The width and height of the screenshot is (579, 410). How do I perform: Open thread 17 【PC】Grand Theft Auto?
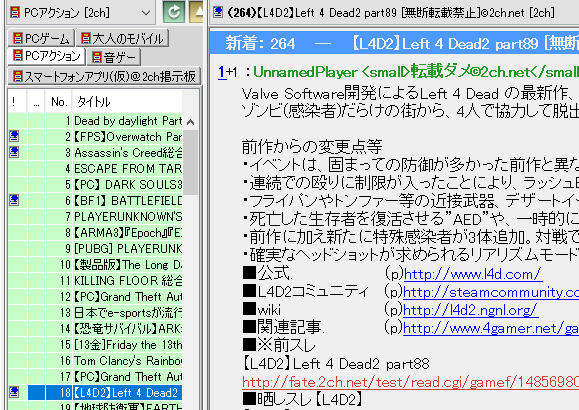(128, 377)
